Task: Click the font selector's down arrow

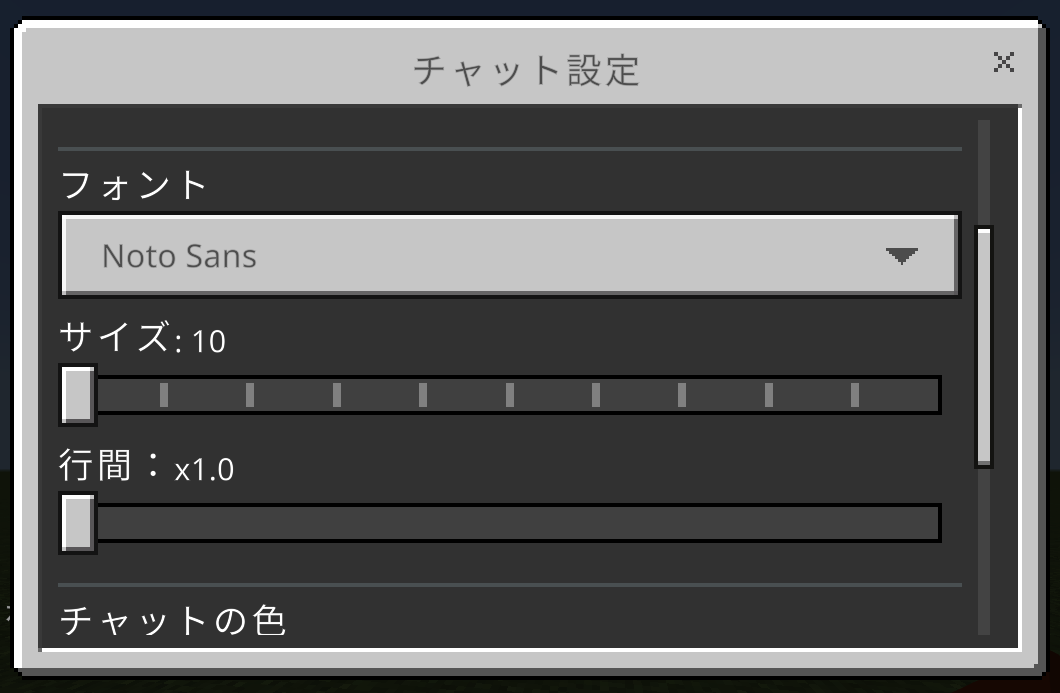Action: [x=901, y=256]
